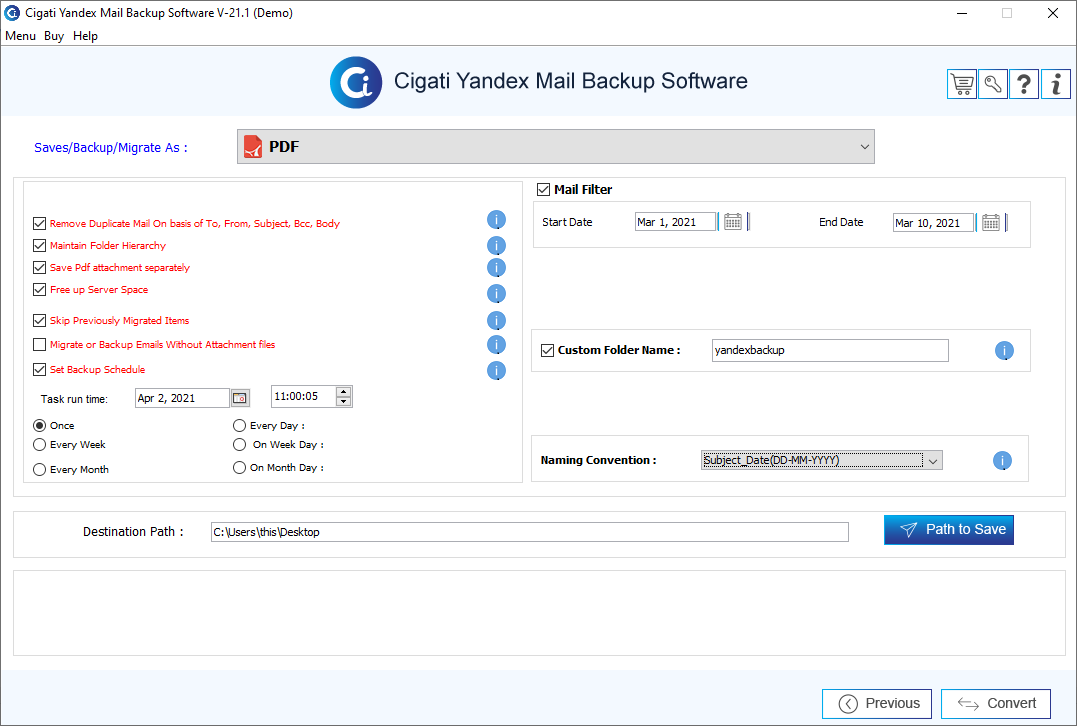
Task: Open Start Date calendar picker
Action: 733,222
